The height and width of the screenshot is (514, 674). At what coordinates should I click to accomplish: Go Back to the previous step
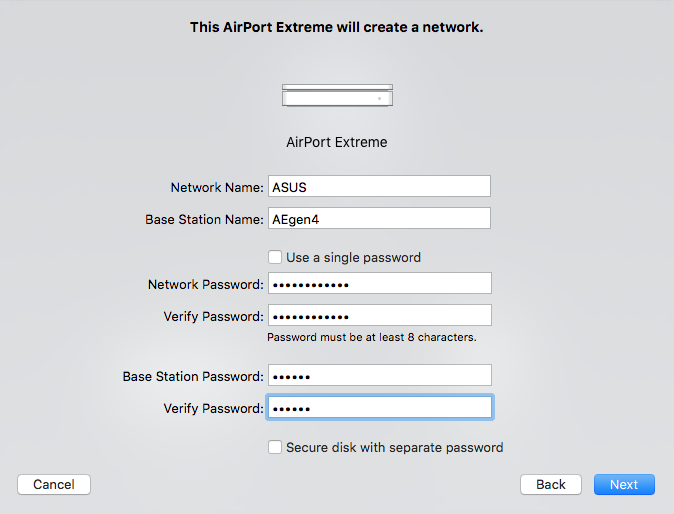pyautogui.click(x=551, y=484)
